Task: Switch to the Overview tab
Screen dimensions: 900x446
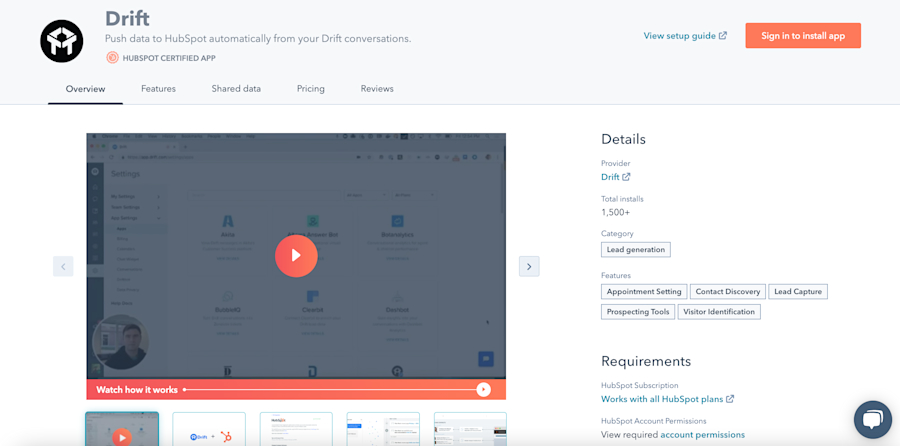Action: tap(86, 89)
